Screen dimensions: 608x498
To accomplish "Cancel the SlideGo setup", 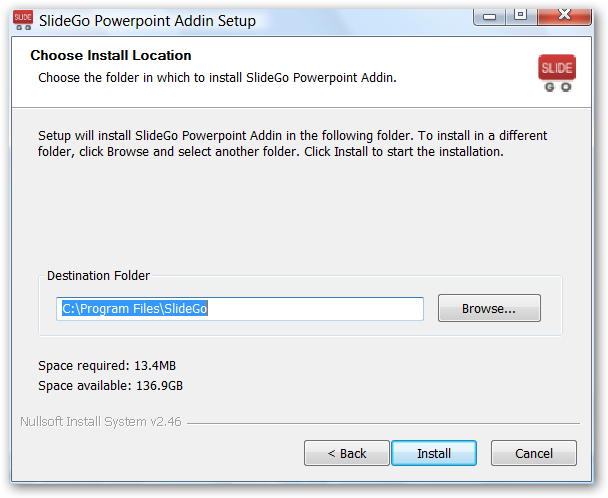I will [534, 453].
